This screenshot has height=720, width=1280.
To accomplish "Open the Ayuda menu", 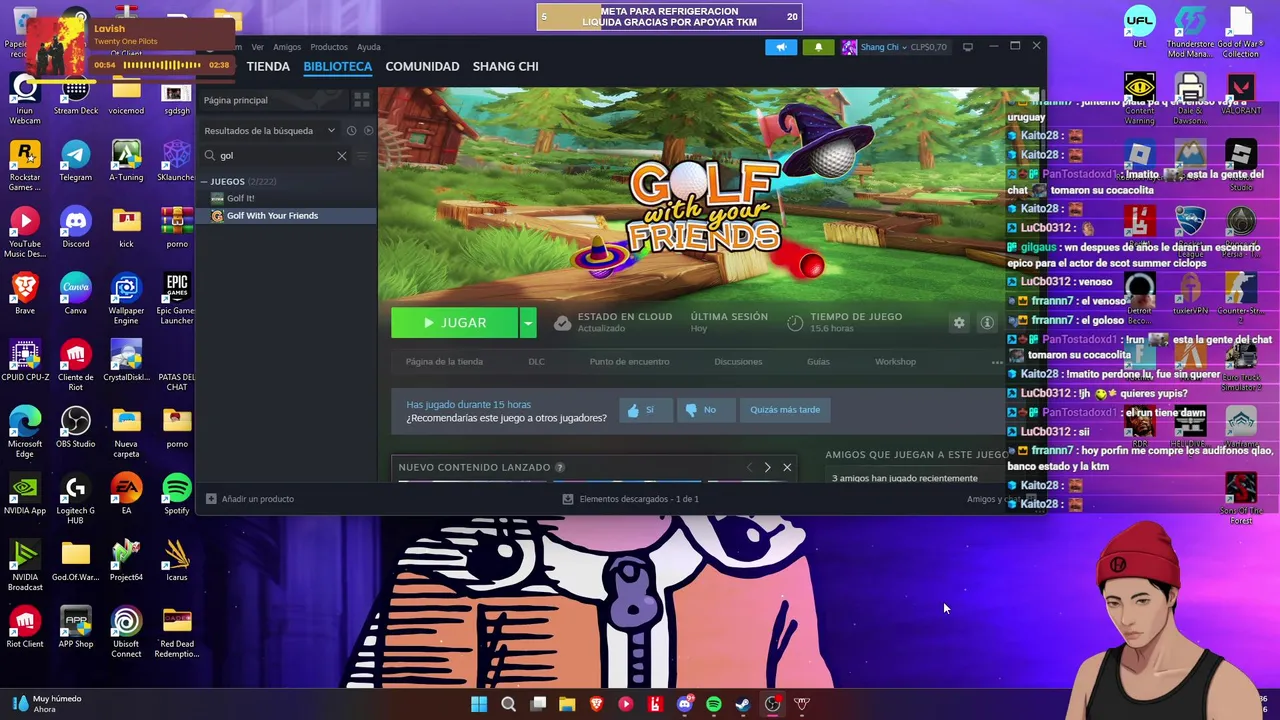I will pyautogui.click(x=369, y=47).
